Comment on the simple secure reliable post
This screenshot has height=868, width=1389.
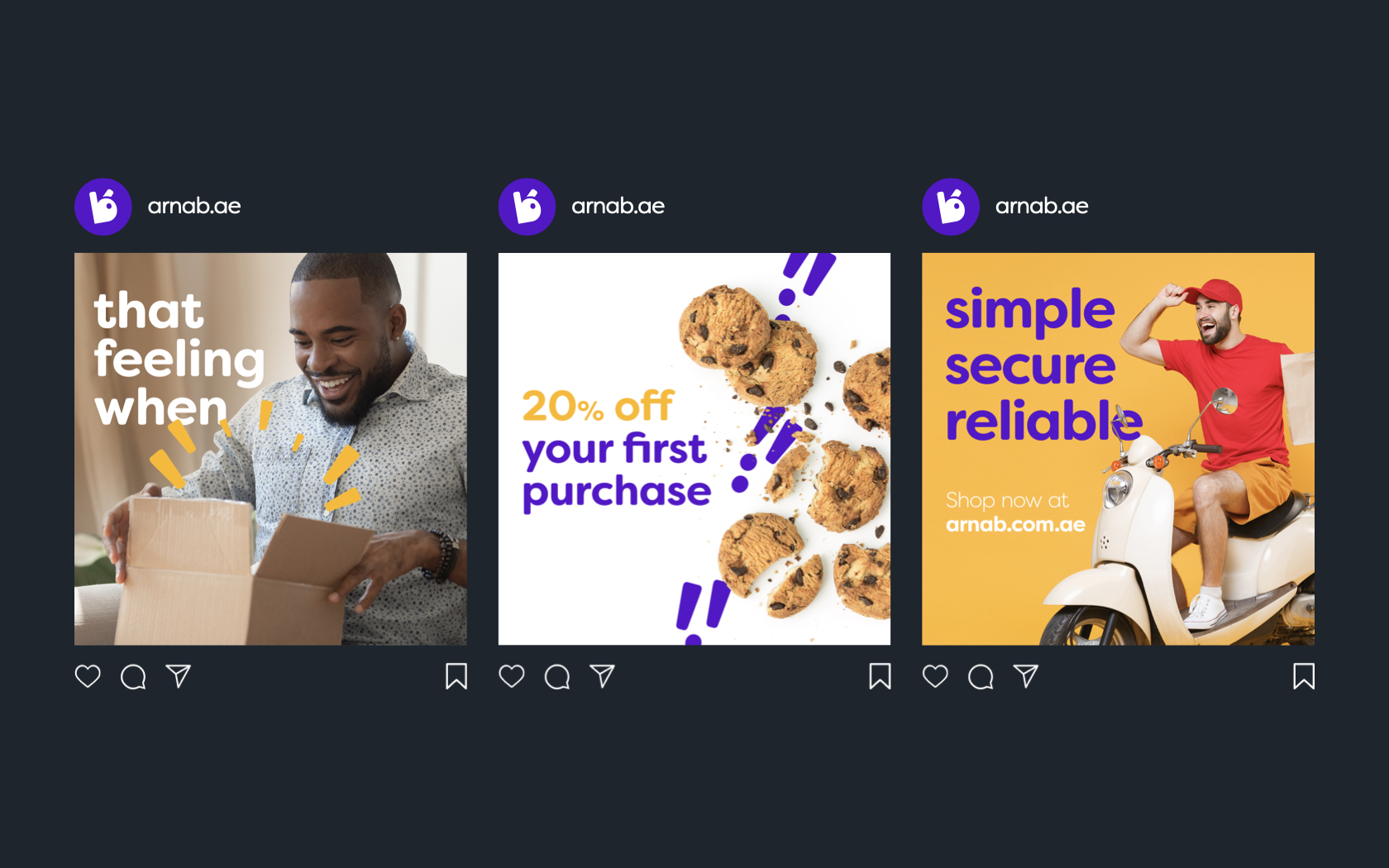(x=981, y=677)
